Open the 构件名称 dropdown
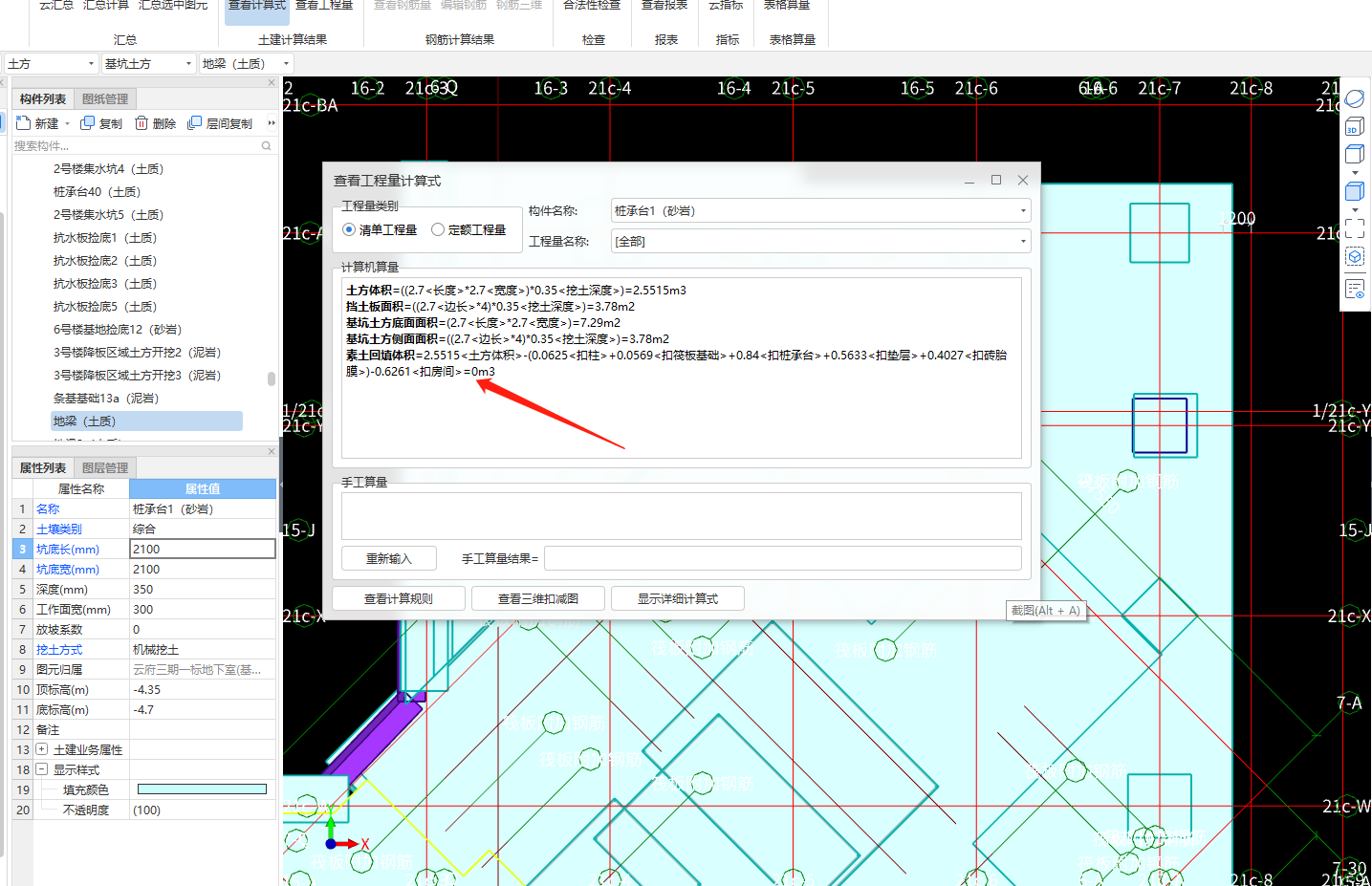The image size is (1372, 886). coord(1023,211)
